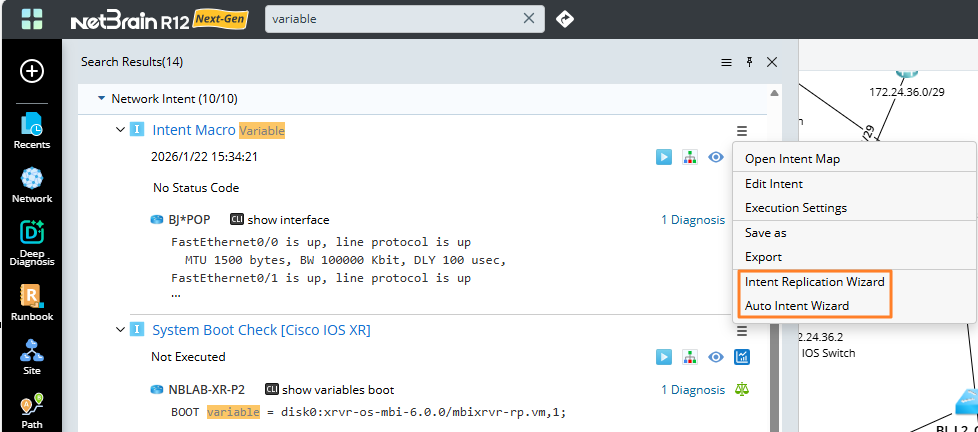Viewport: 978px width, 432px height.
Task: Open the Intent Macro Variable title link
Action: [218, 130]
